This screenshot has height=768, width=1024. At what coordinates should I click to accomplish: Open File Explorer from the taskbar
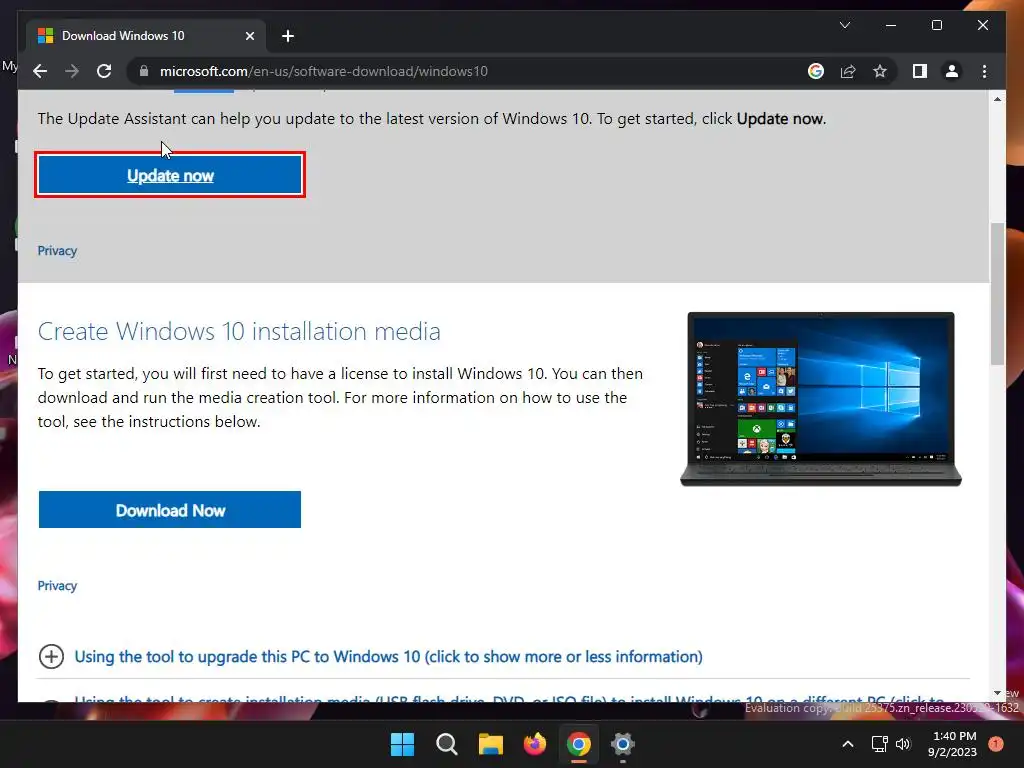pyautogui.click(x=490, y=744)
